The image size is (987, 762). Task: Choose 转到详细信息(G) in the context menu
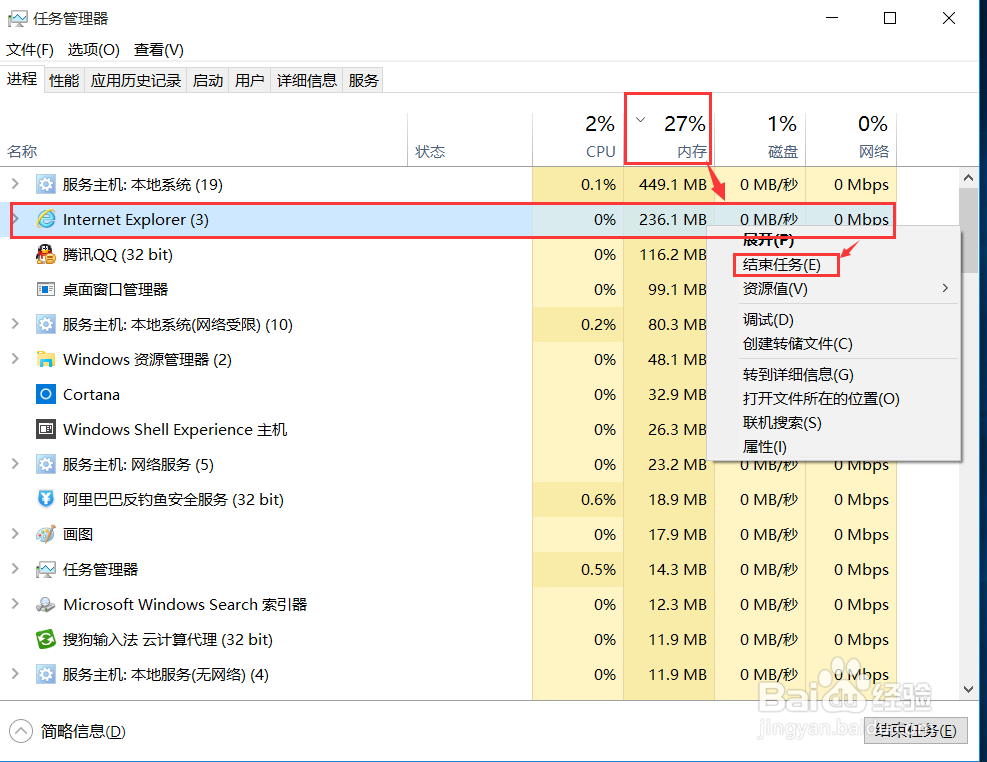798,374
